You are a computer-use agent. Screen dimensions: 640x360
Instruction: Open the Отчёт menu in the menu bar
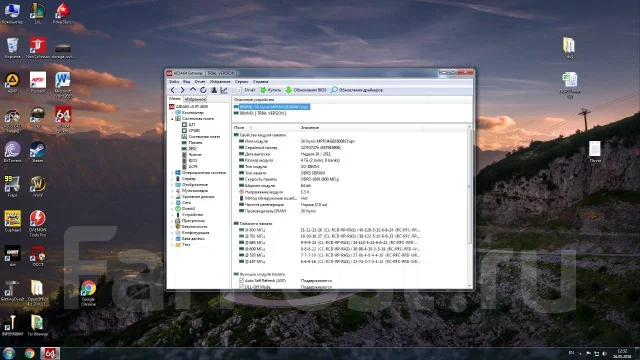(x=200, y=82)
